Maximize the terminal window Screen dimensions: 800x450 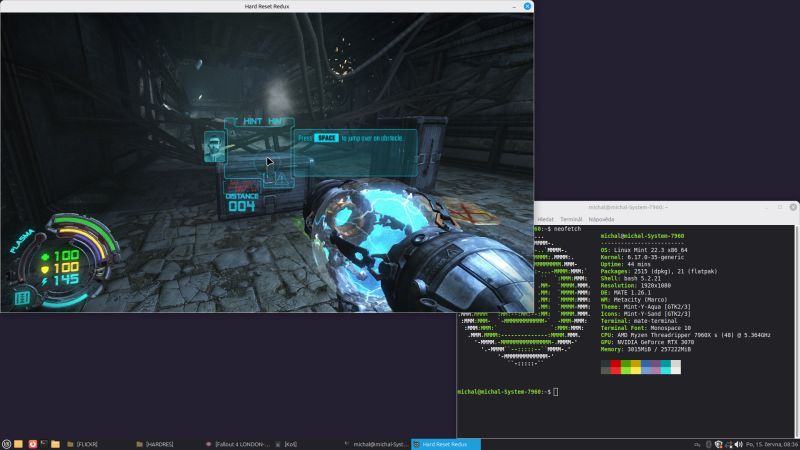pyautogui.click(x=780, y=207)
